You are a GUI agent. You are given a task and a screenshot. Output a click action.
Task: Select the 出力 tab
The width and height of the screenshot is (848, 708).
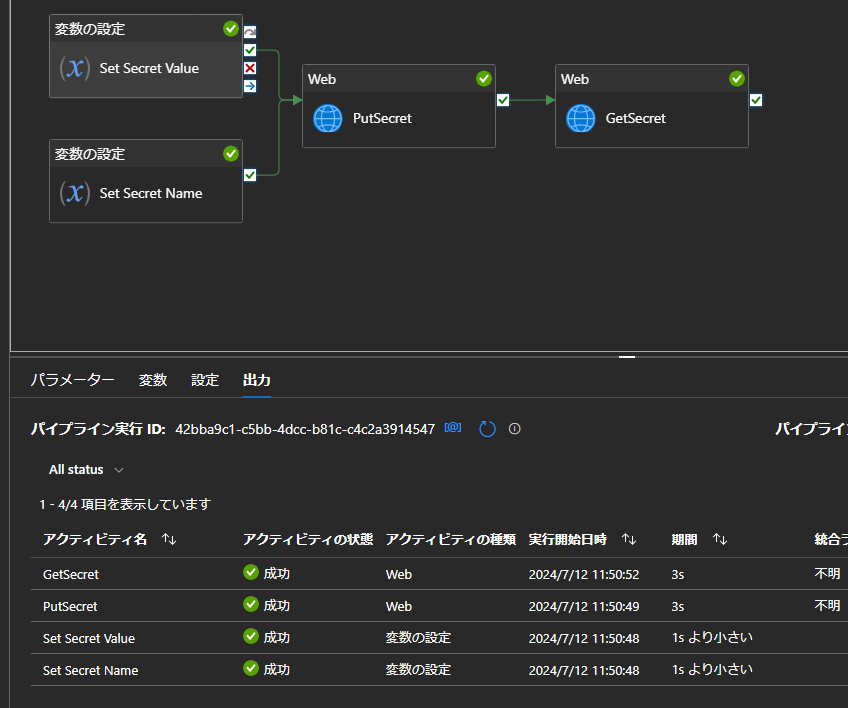coord(257,380)
